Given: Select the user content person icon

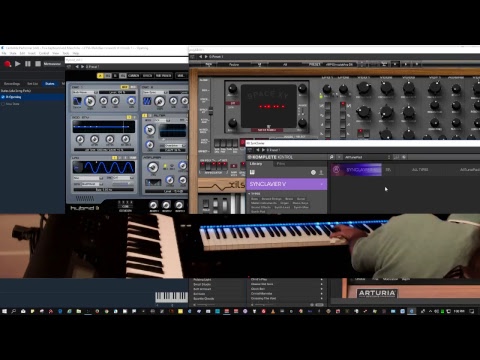Looking at the screenshot, I should (x=321, y=172).
